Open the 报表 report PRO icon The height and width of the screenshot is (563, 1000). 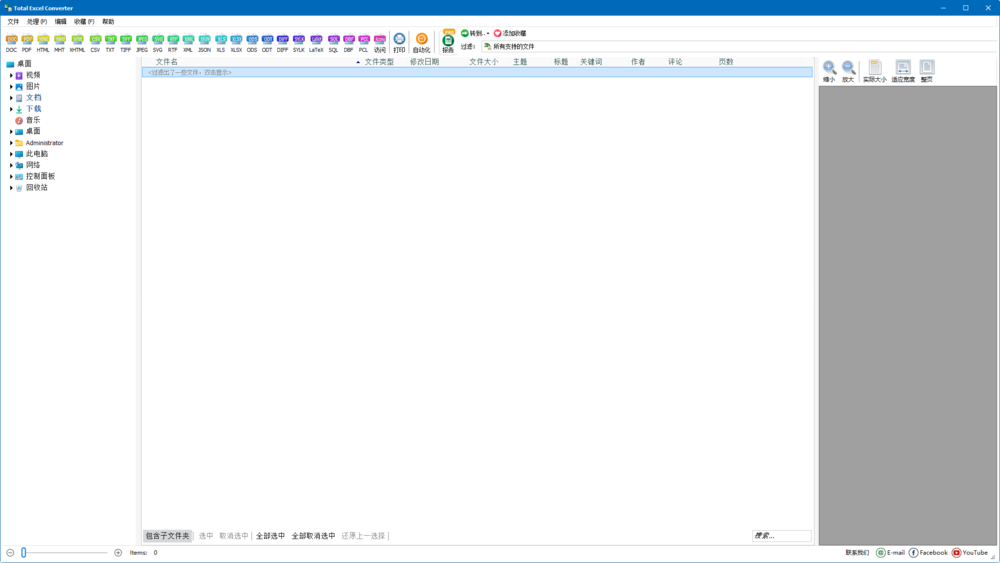(448, 41)
